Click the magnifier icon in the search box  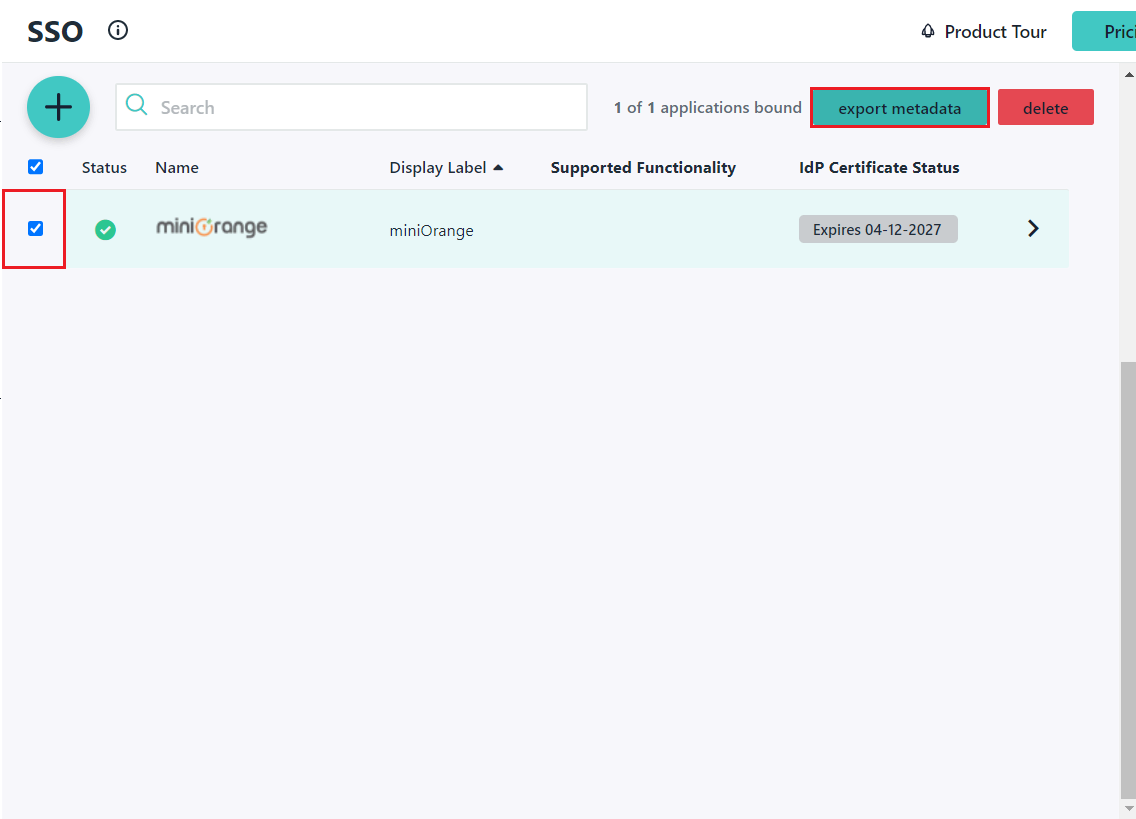136,105
